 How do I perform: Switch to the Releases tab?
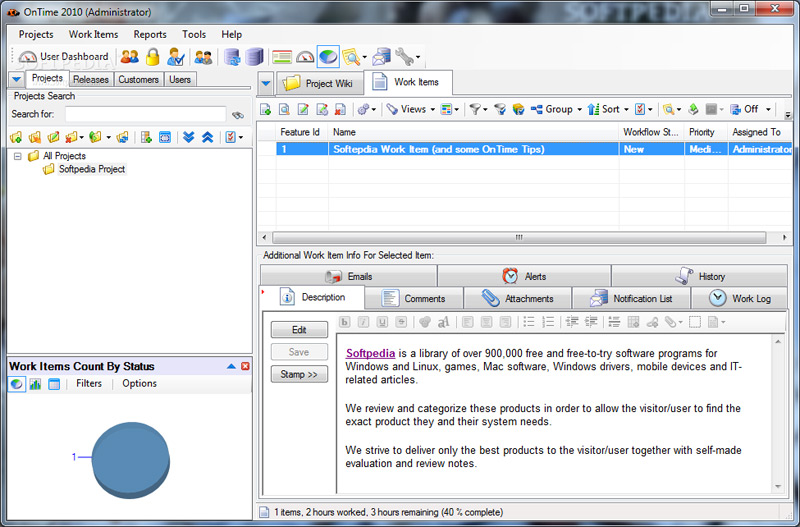[x=91, y=80]
